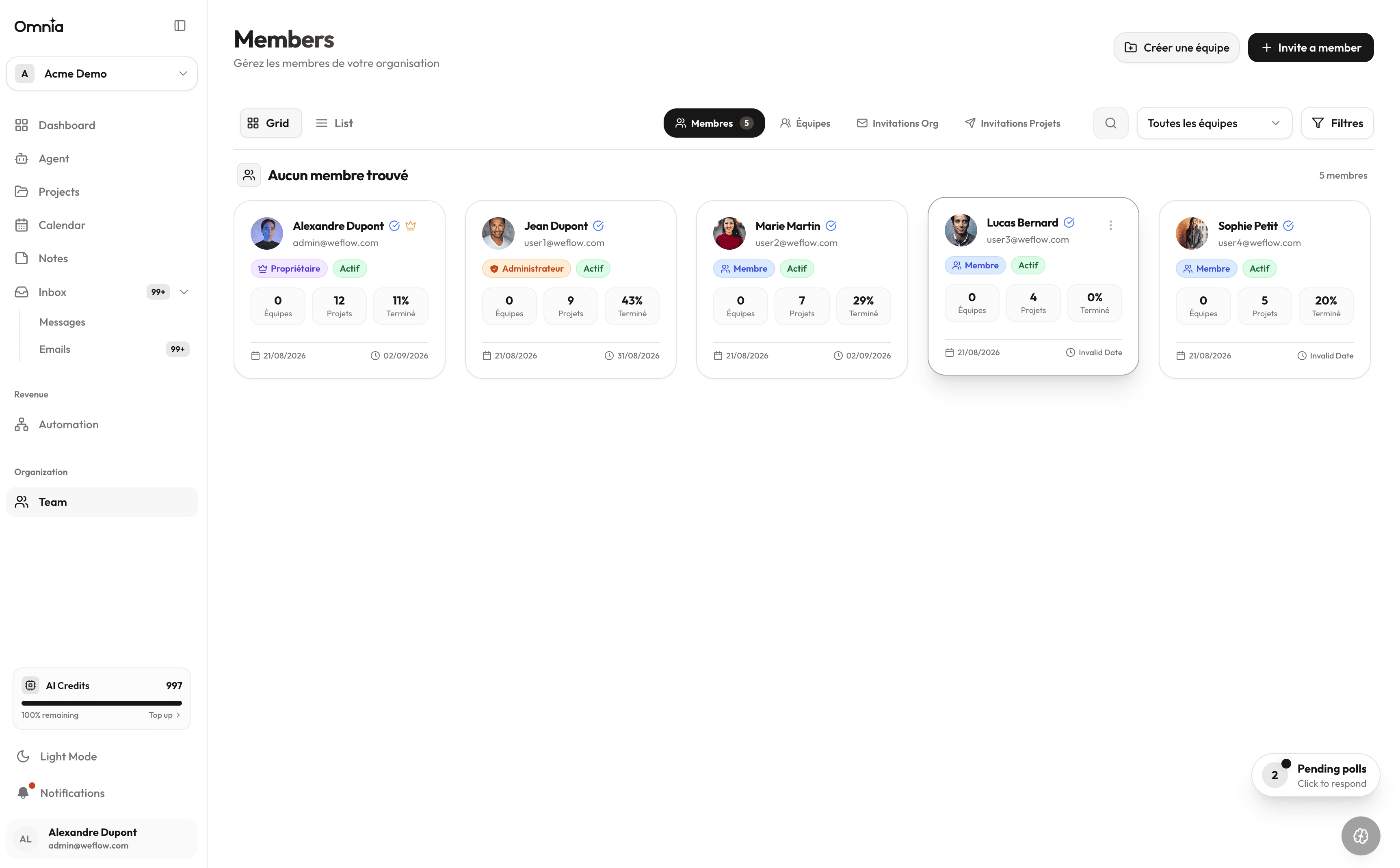This screenshot has height=868, width=1400.
Task: Select Team in the Organization section
Action: 102,502
